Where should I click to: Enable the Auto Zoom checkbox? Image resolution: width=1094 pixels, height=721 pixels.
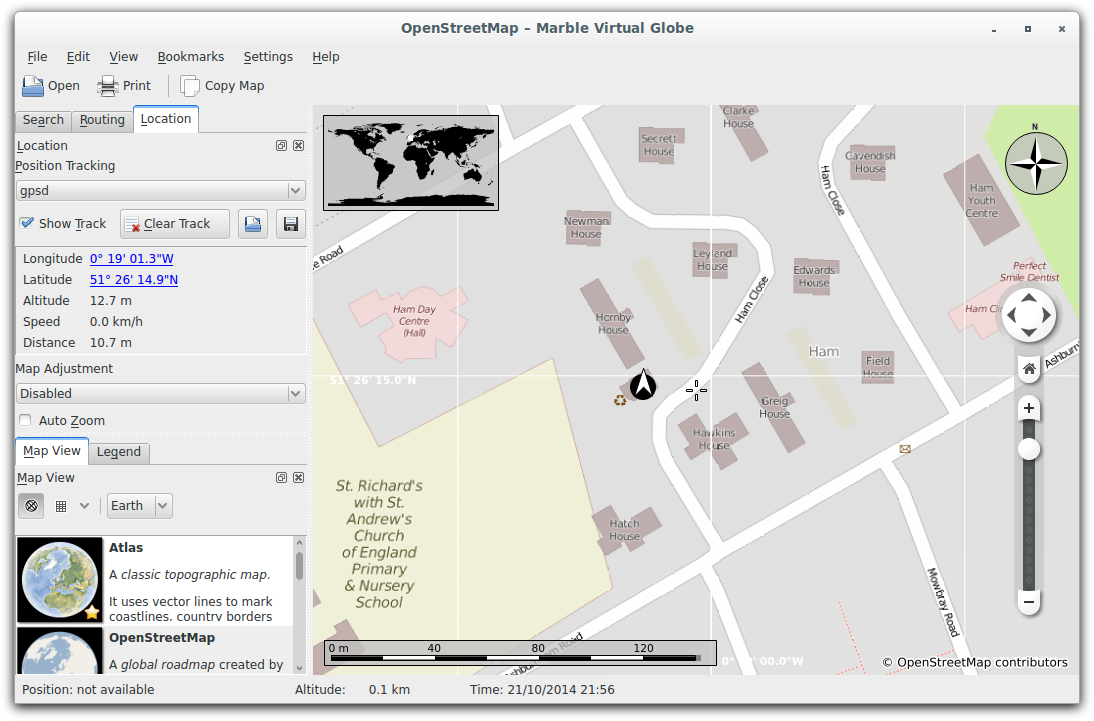(63, 420)
